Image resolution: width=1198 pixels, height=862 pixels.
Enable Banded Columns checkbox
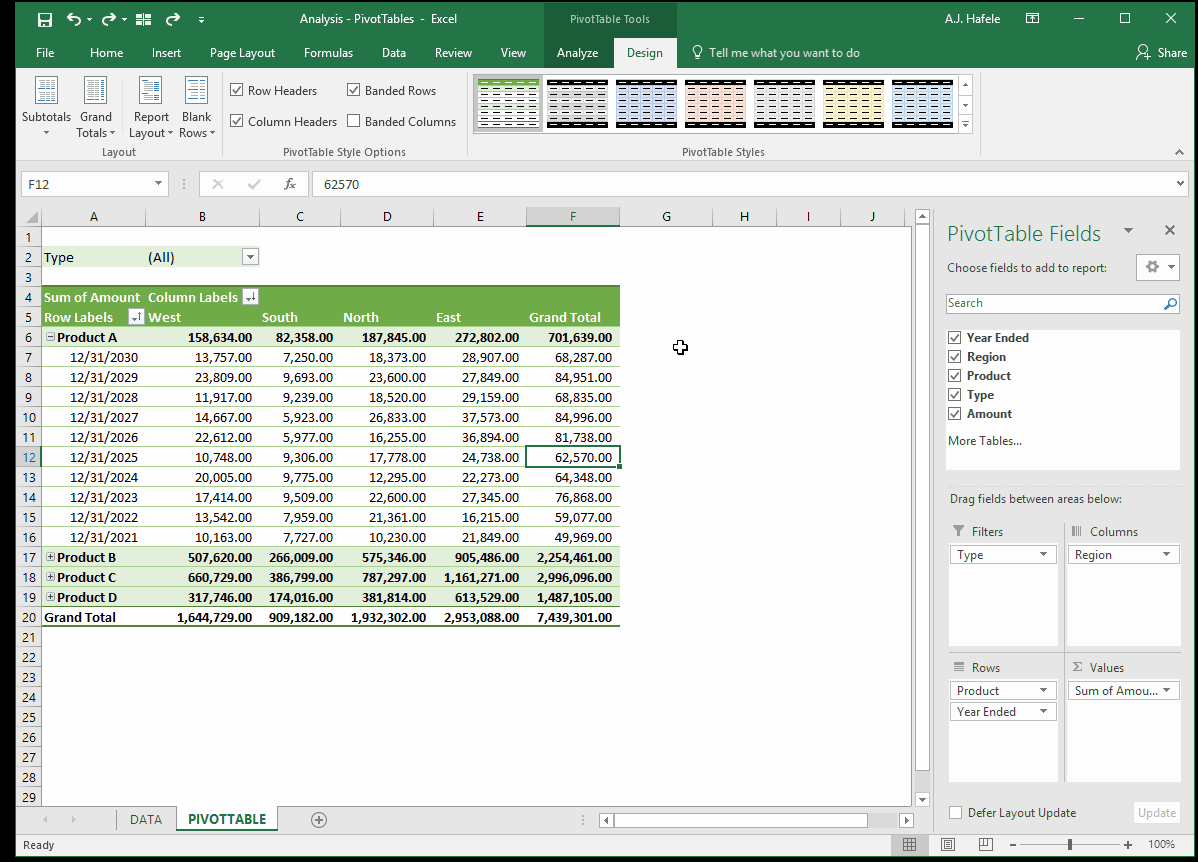(353, 121)
